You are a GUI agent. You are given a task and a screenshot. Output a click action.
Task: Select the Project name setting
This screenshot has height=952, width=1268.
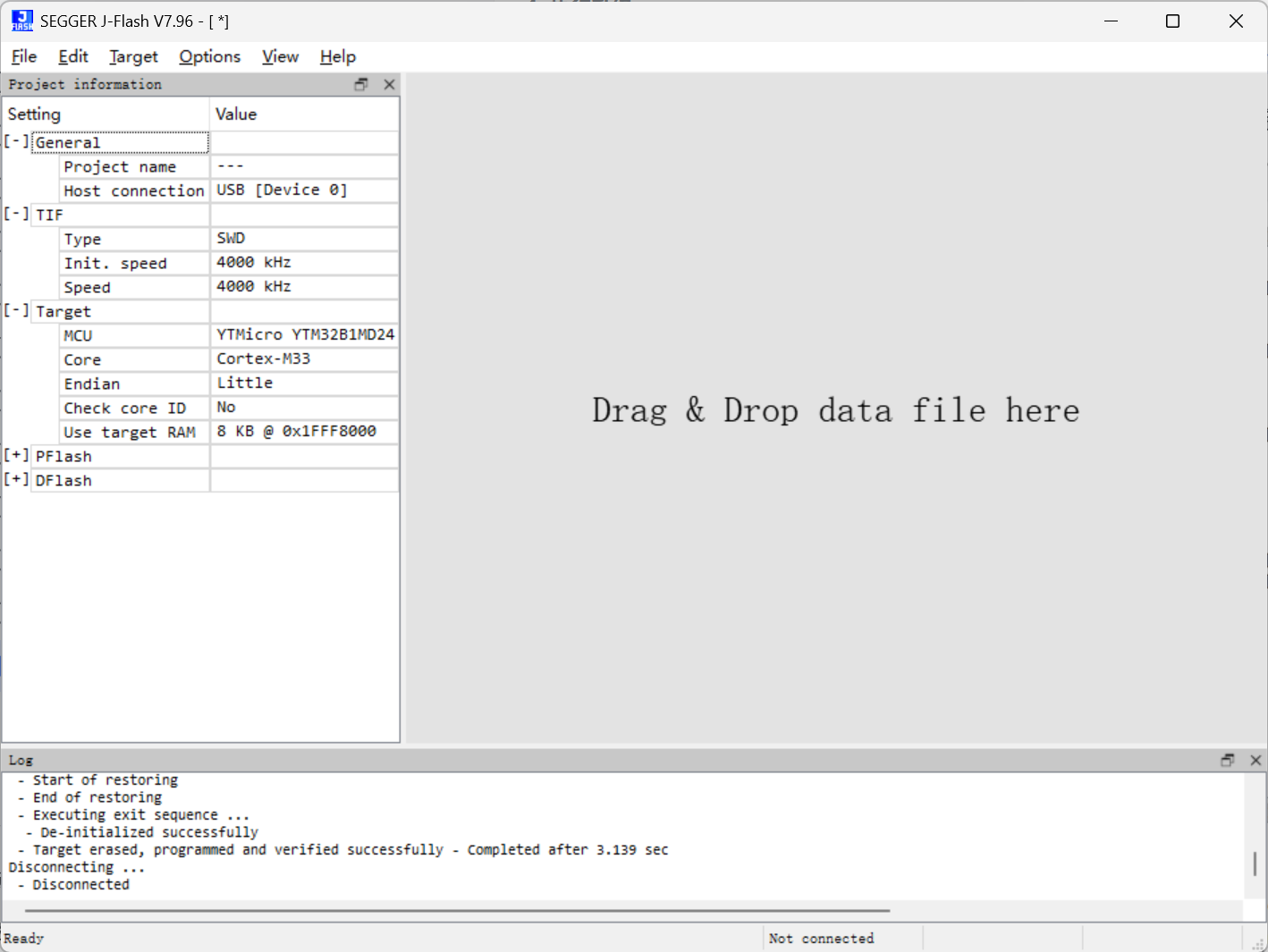tap(134, 166)
